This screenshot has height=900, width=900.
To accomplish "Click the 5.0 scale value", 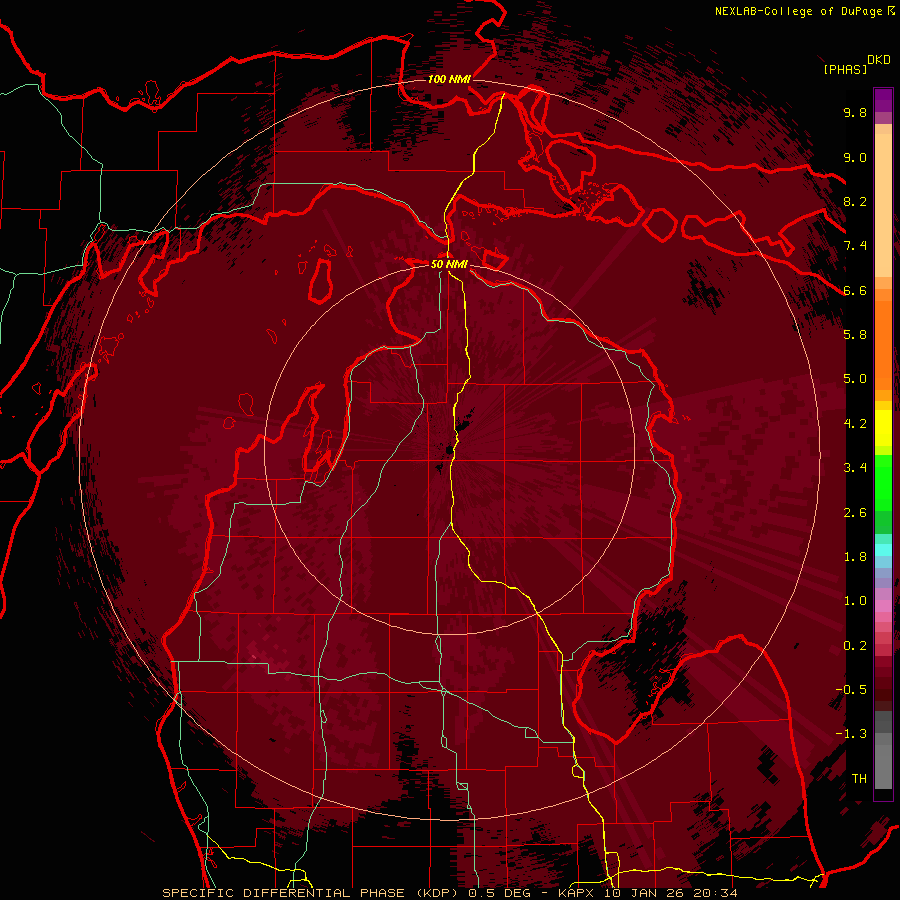I will (x=855, y=379).
